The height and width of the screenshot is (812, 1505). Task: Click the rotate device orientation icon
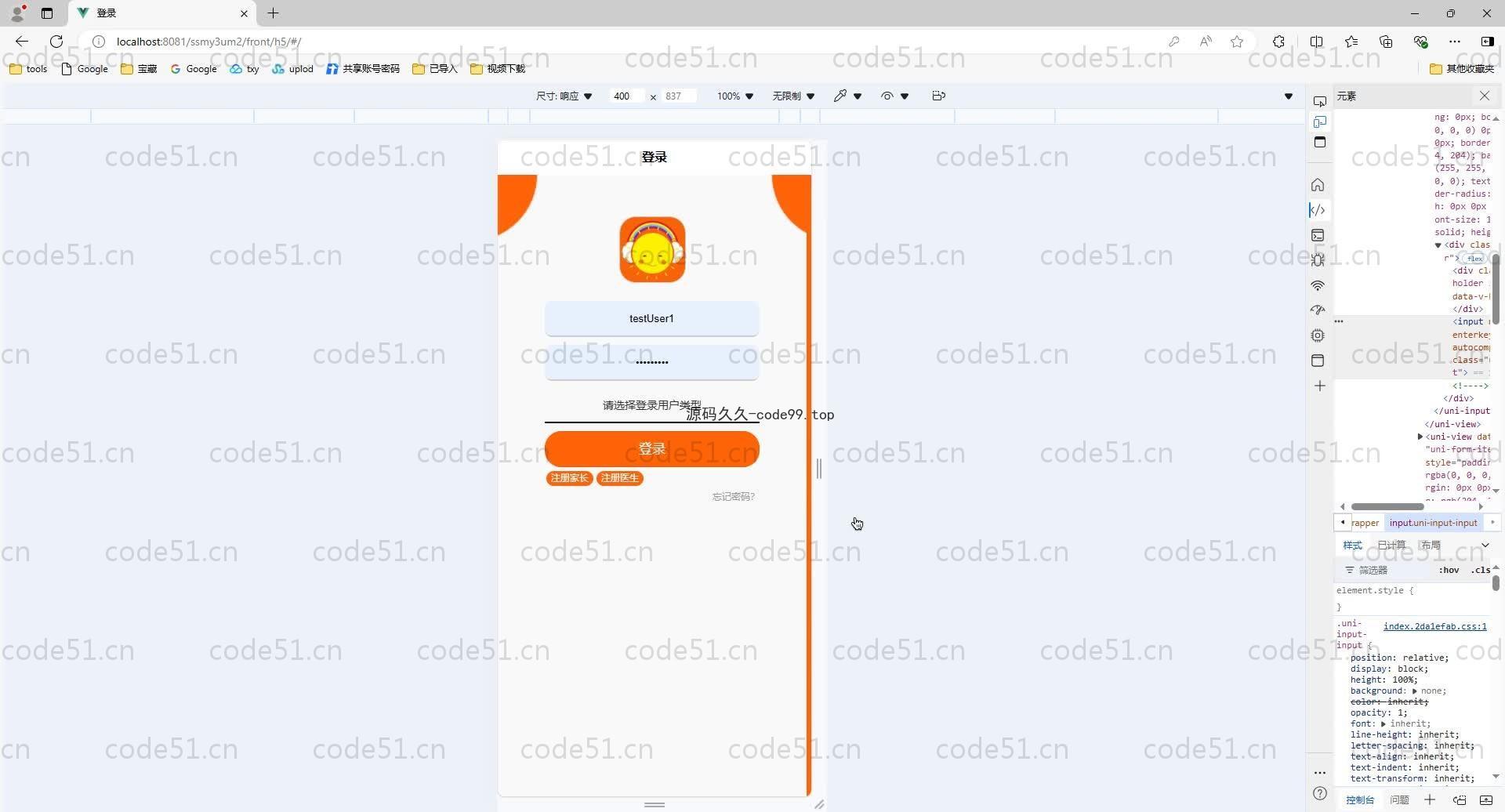click(x=939, y=96)
